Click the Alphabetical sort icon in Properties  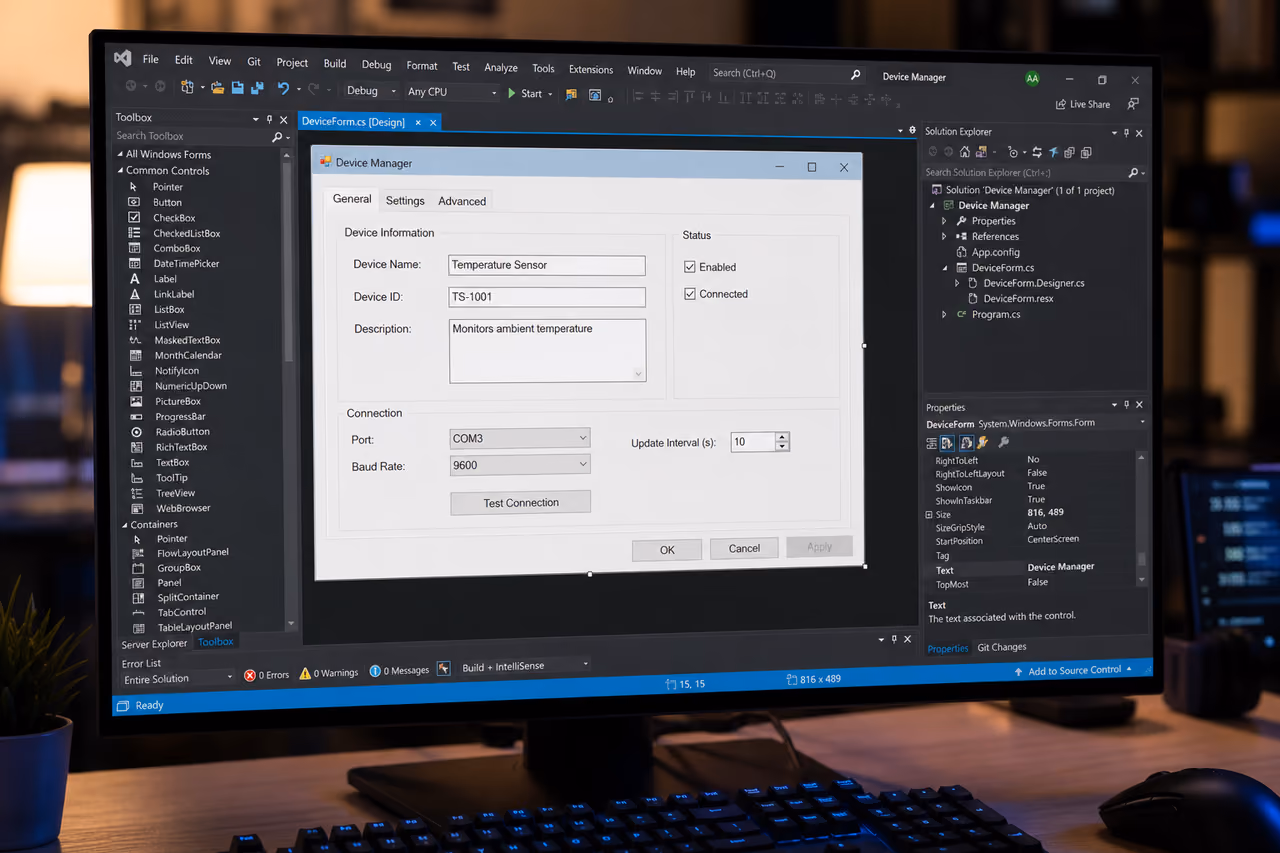pyautogui.click(x=947, y=442)
